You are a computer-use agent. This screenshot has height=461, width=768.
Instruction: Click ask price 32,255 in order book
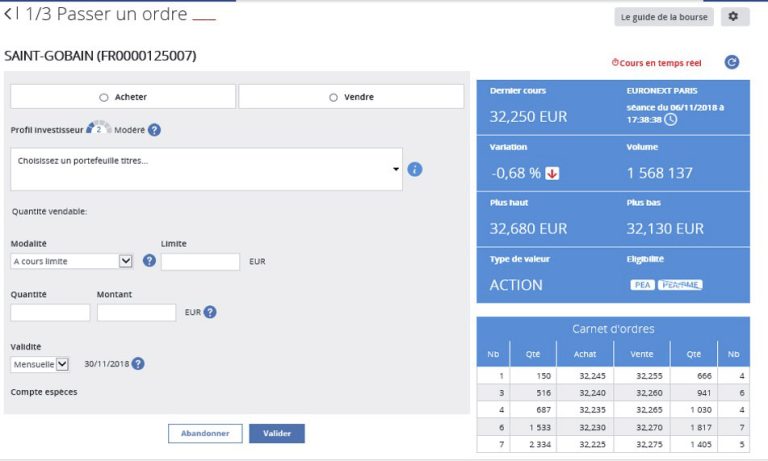(649, 376)
